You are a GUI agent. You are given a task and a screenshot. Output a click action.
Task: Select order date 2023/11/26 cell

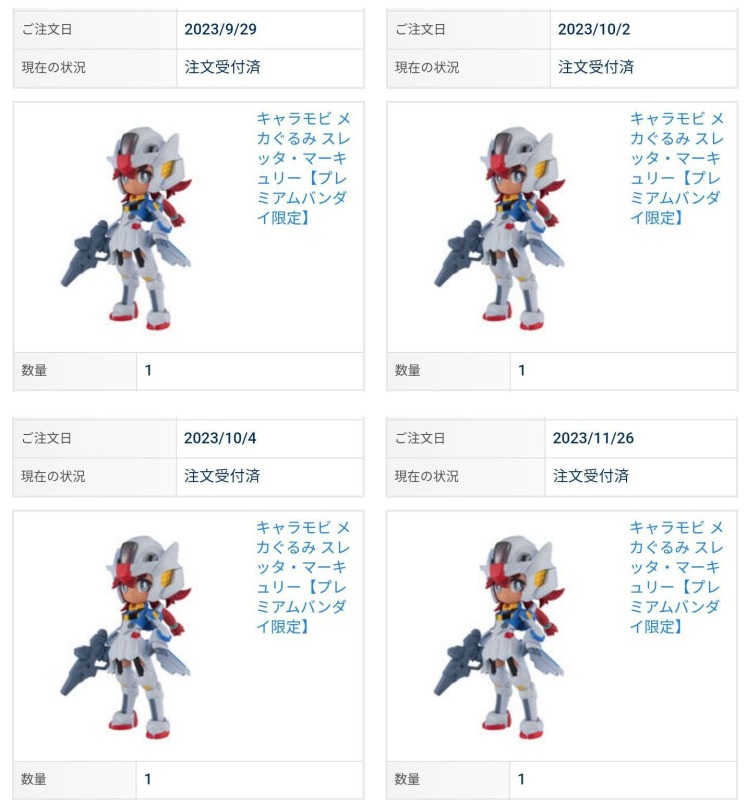(x=640, y=438)
